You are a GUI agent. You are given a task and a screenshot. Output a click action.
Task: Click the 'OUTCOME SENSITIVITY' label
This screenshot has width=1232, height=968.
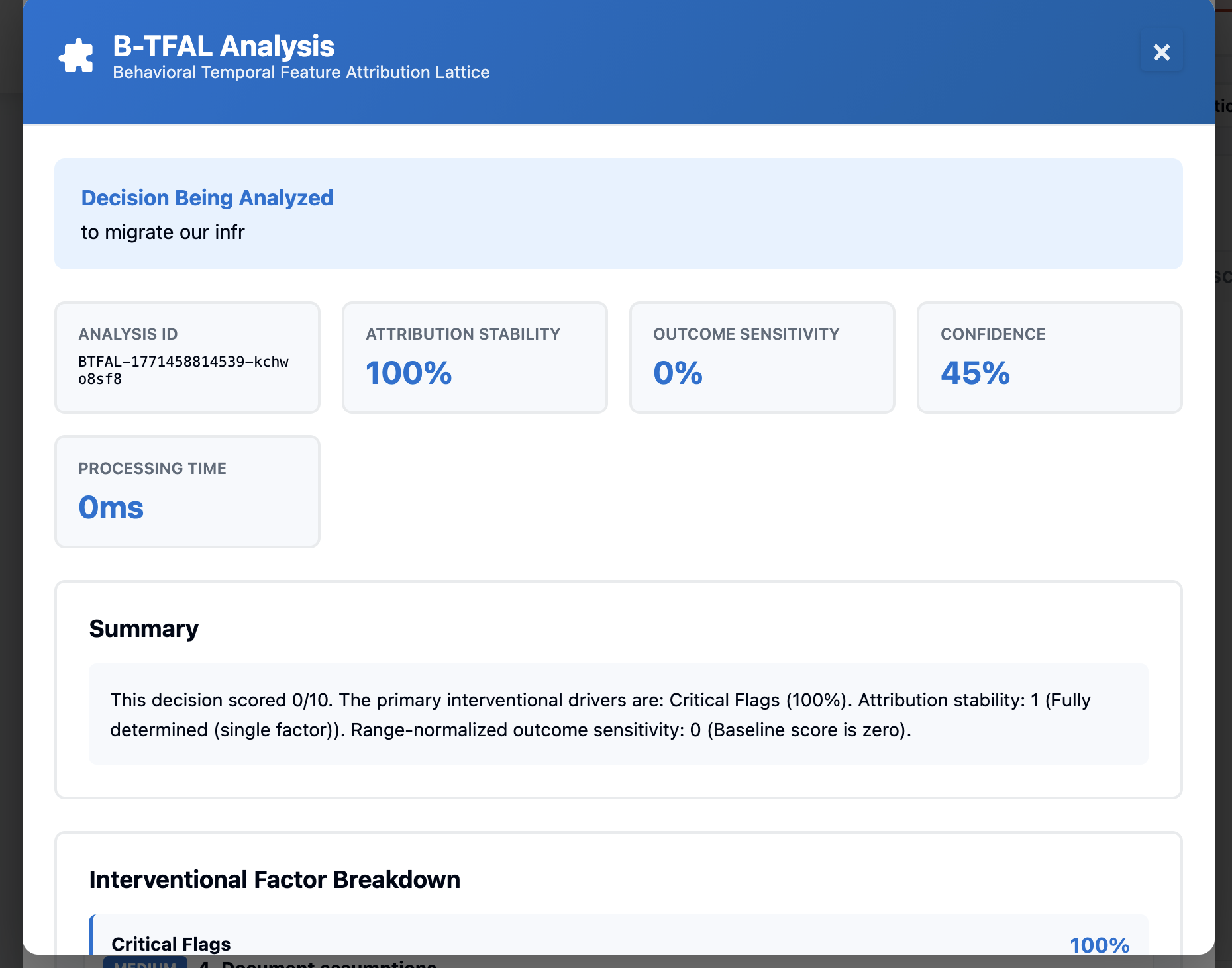pos(746,334)
